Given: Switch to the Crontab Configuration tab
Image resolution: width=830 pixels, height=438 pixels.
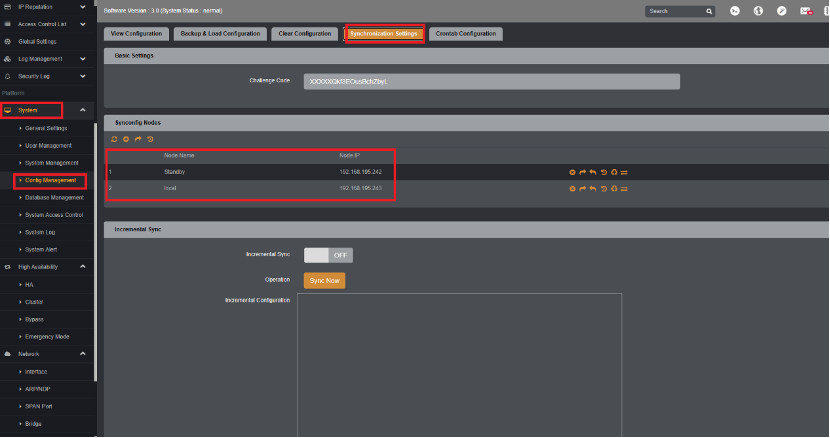Looking at the screenshot, I should (x=466, y=33).
